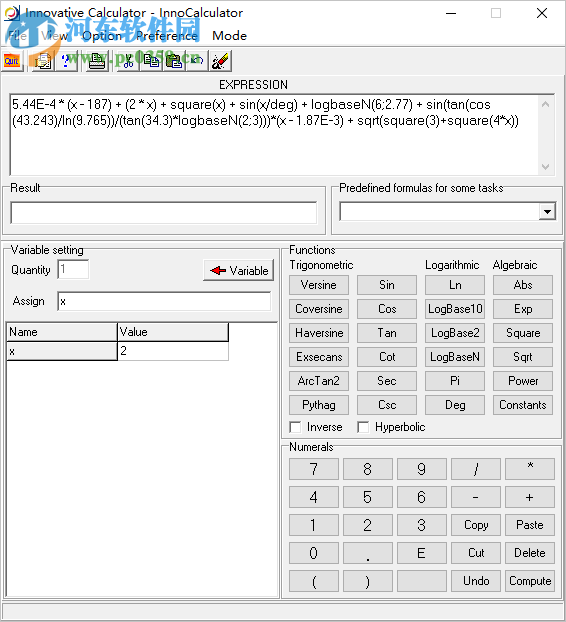The height and width of the screenshot is (622, 566).
Task: Click the clipboard paste toolbar icon
Action: (174, 61)
